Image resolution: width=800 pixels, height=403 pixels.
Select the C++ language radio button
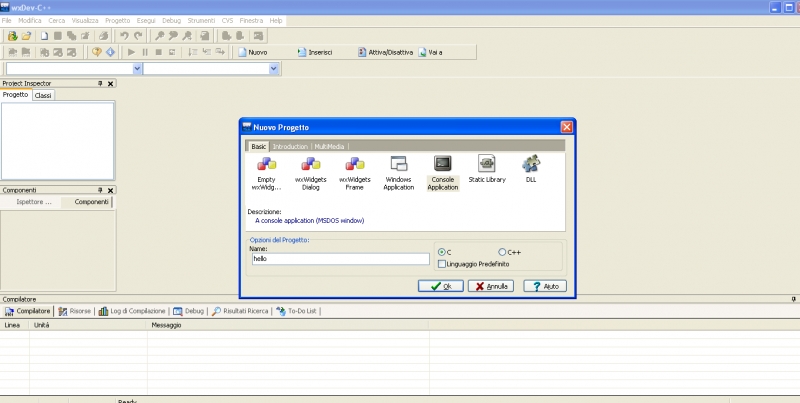[x=502, y=252]
